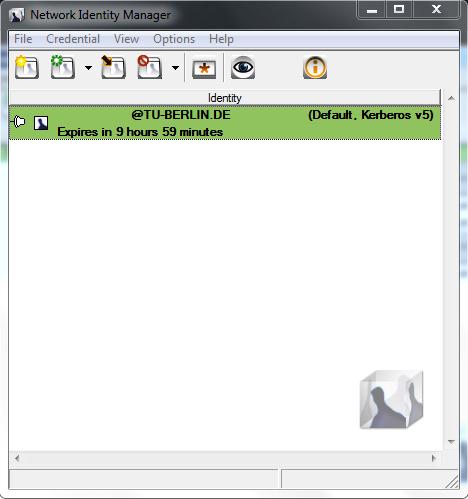Image resolution: width=468 pixels, height=499 pixels.
Task: Toggle the advanced view eye icon
Action: pos(243,68)
